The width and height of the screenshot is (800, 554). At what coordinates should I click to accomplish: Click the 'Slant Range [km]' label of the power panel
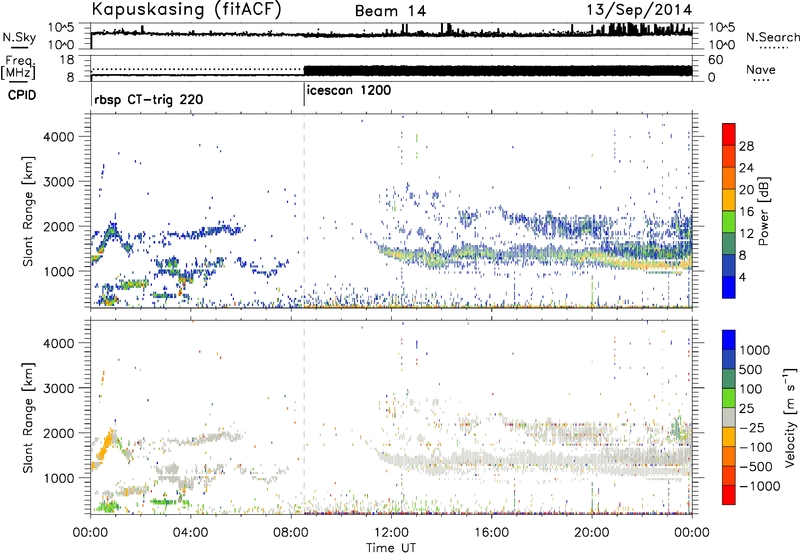28,211
